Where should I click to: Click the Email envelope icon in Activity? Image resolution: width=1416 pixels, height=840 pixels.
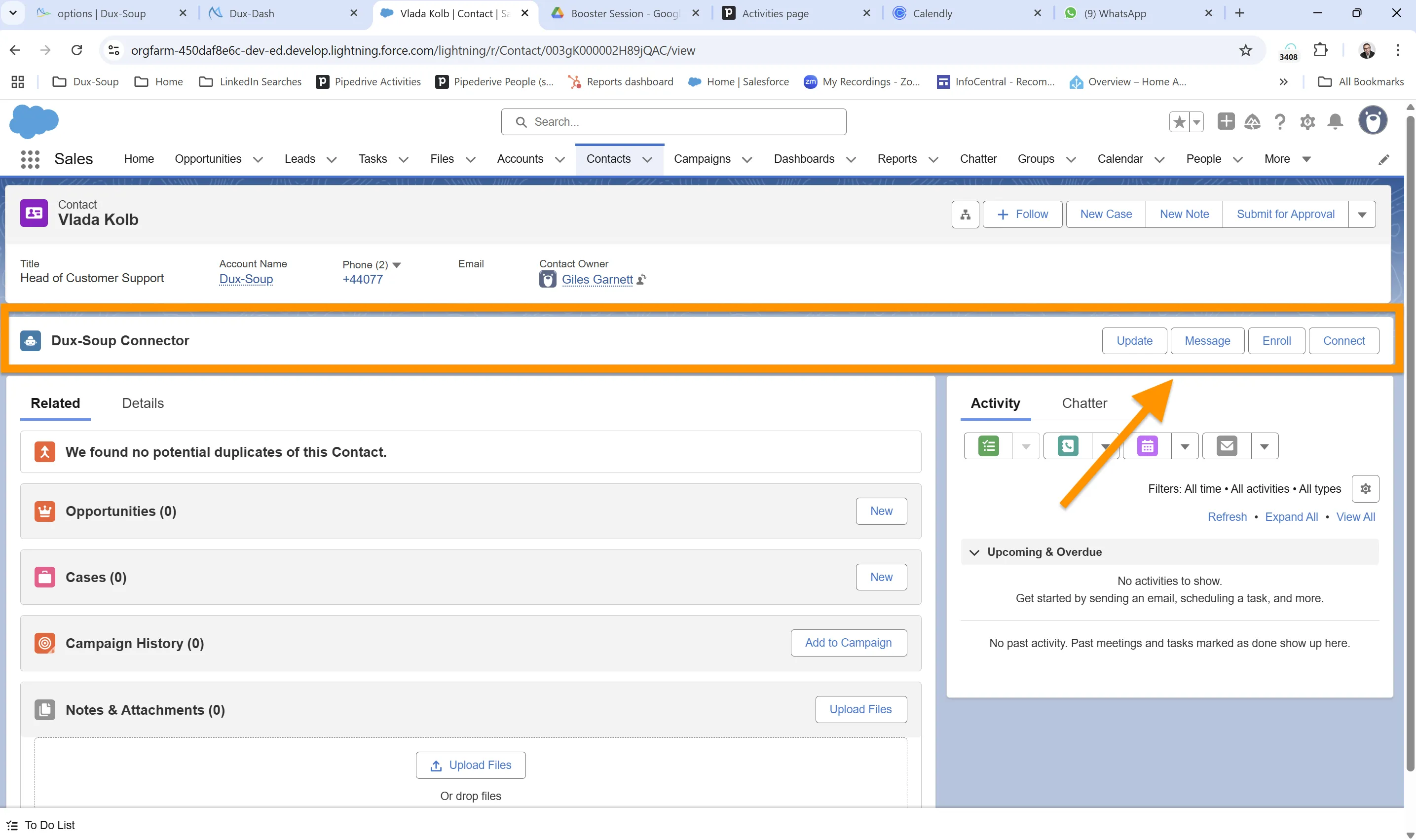[x=1227, y=446]
